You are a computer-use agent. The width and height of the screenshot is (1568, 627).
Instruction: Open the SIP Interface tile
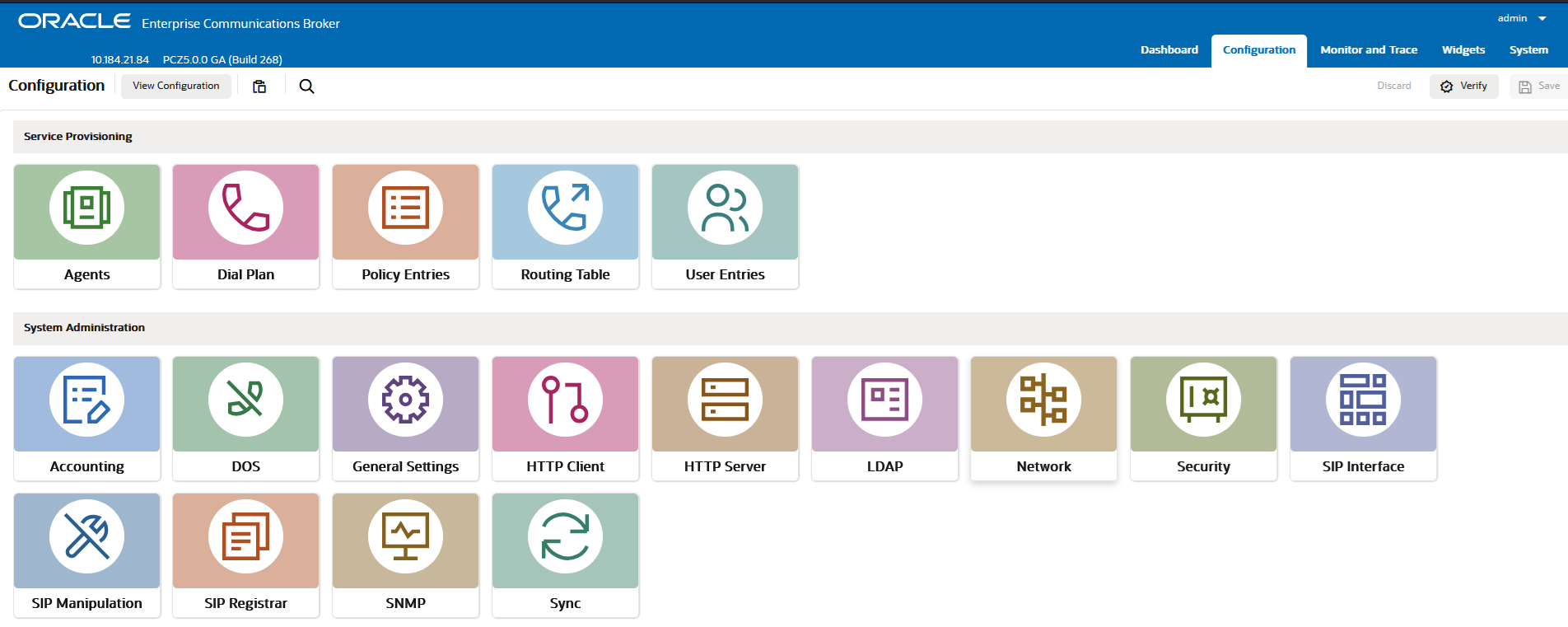[1364, 419]
